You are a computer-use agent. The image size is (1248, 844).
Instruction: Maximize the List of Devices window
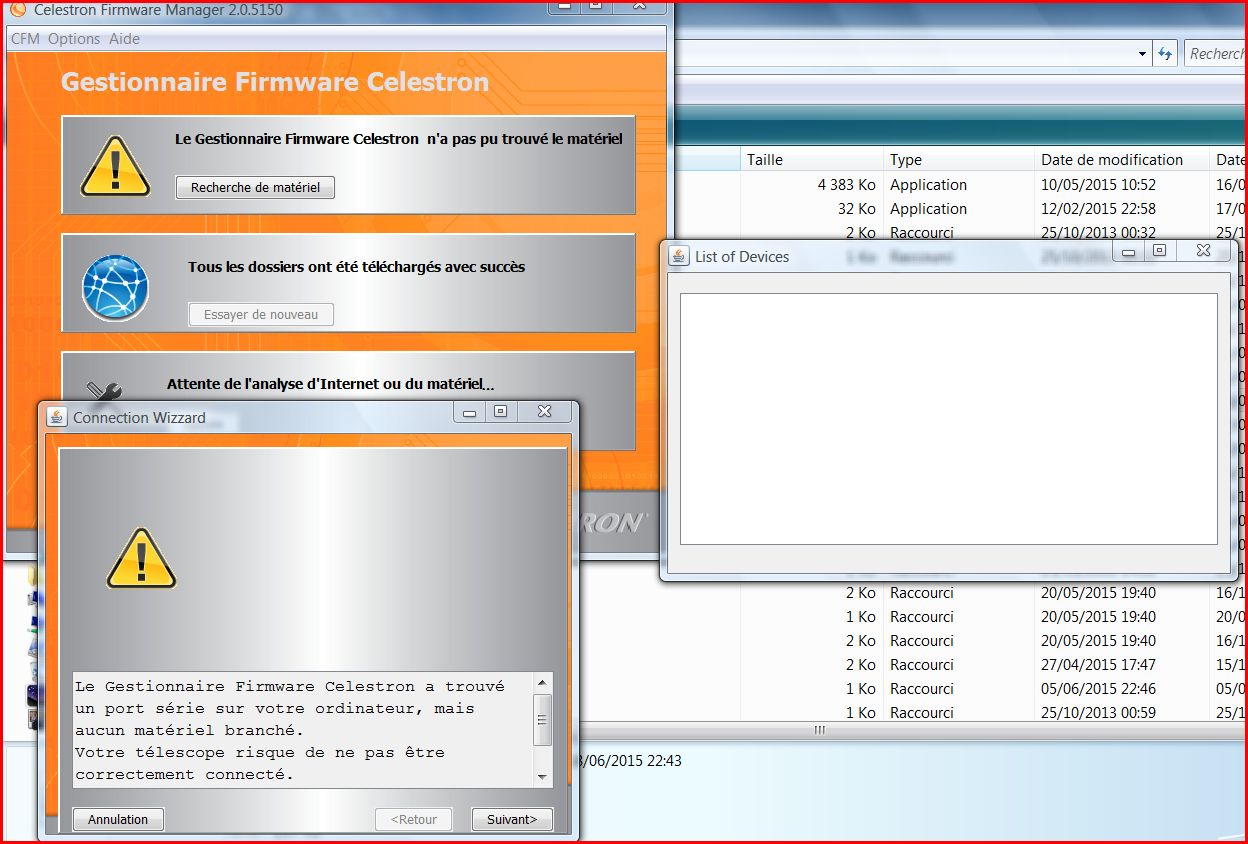[1159, 252]
